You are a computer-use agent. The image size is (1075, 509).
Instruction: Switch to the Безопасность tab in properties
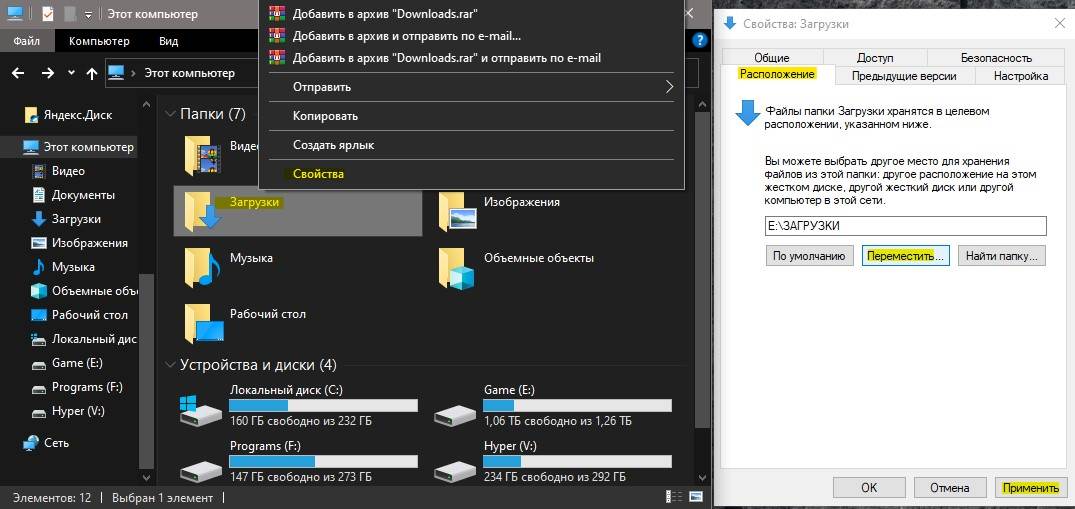996,58
